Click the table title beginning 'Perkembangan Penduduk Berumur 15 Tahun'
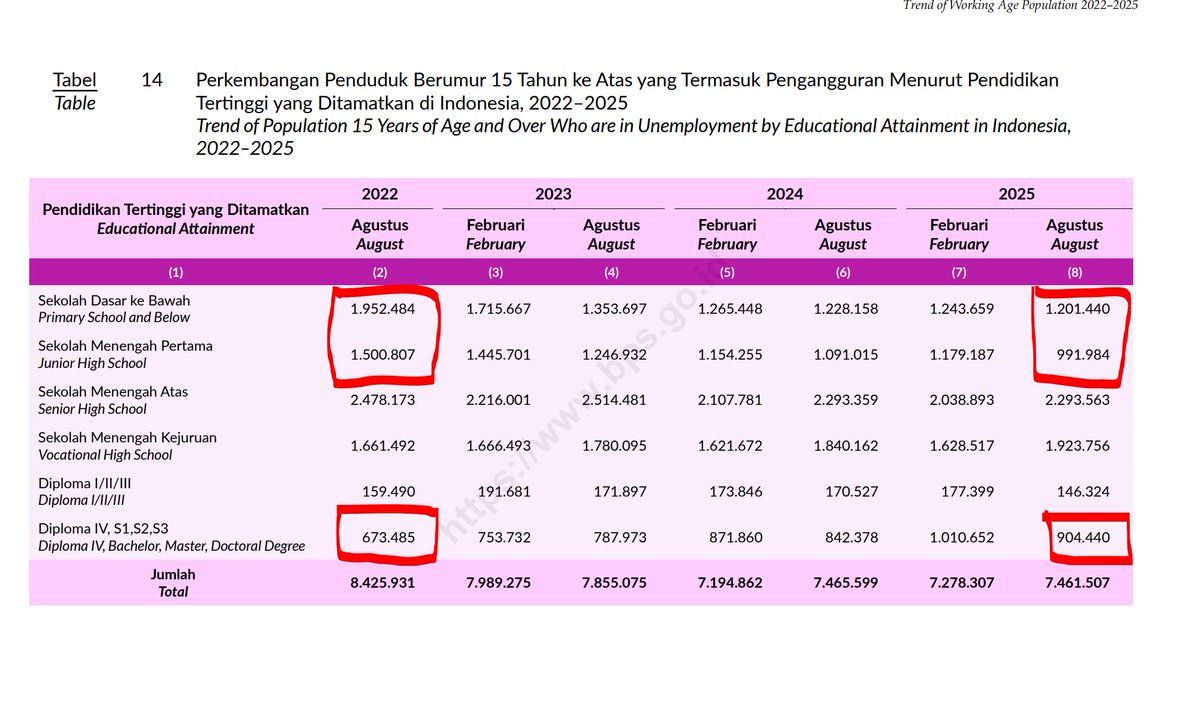The height and width of the screenshot is (702, 1200). coord(627,90)
